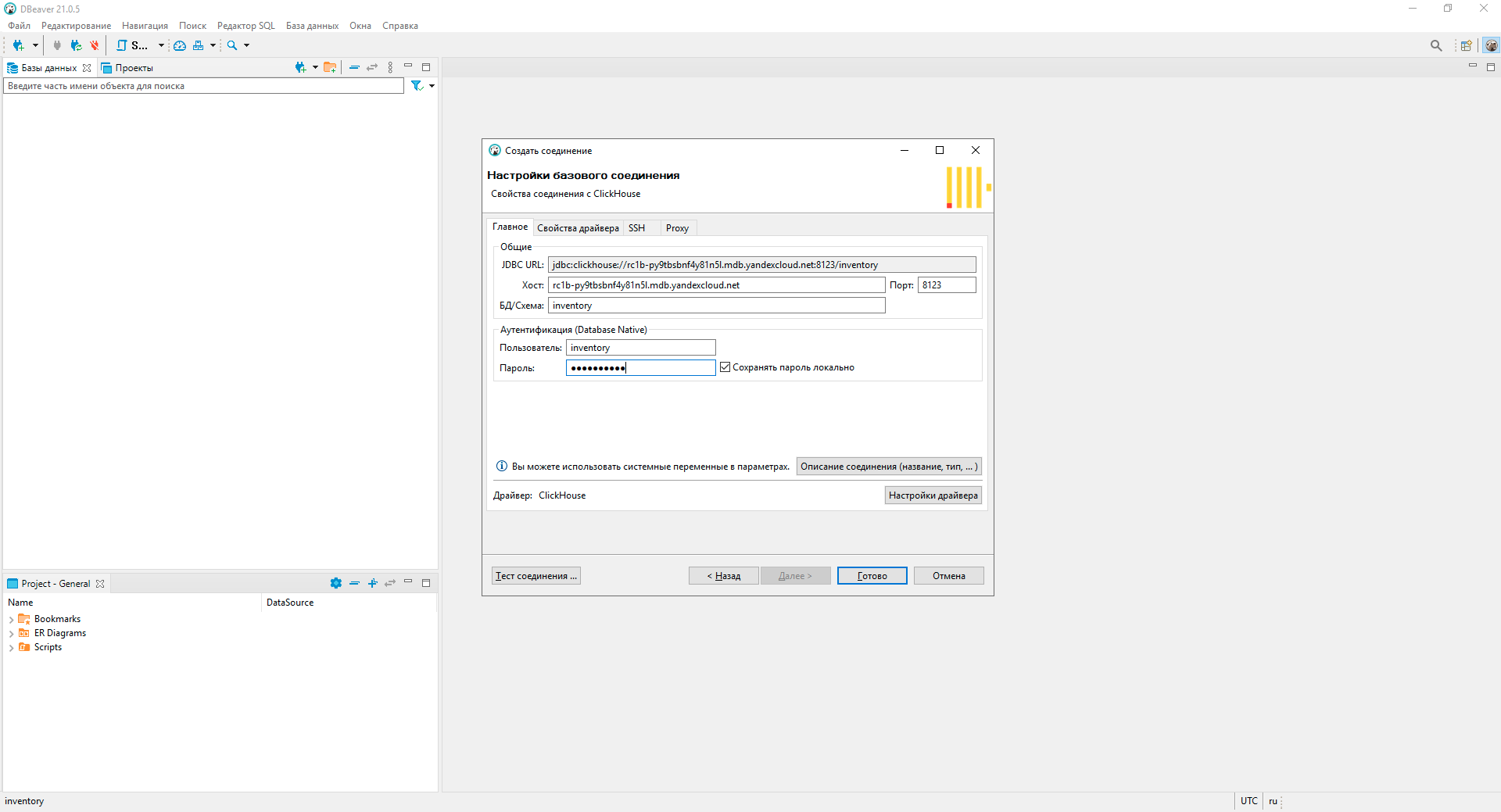1501x812 pixels.
Task: Click Настройки драйвера button
Action: [933, 495]
